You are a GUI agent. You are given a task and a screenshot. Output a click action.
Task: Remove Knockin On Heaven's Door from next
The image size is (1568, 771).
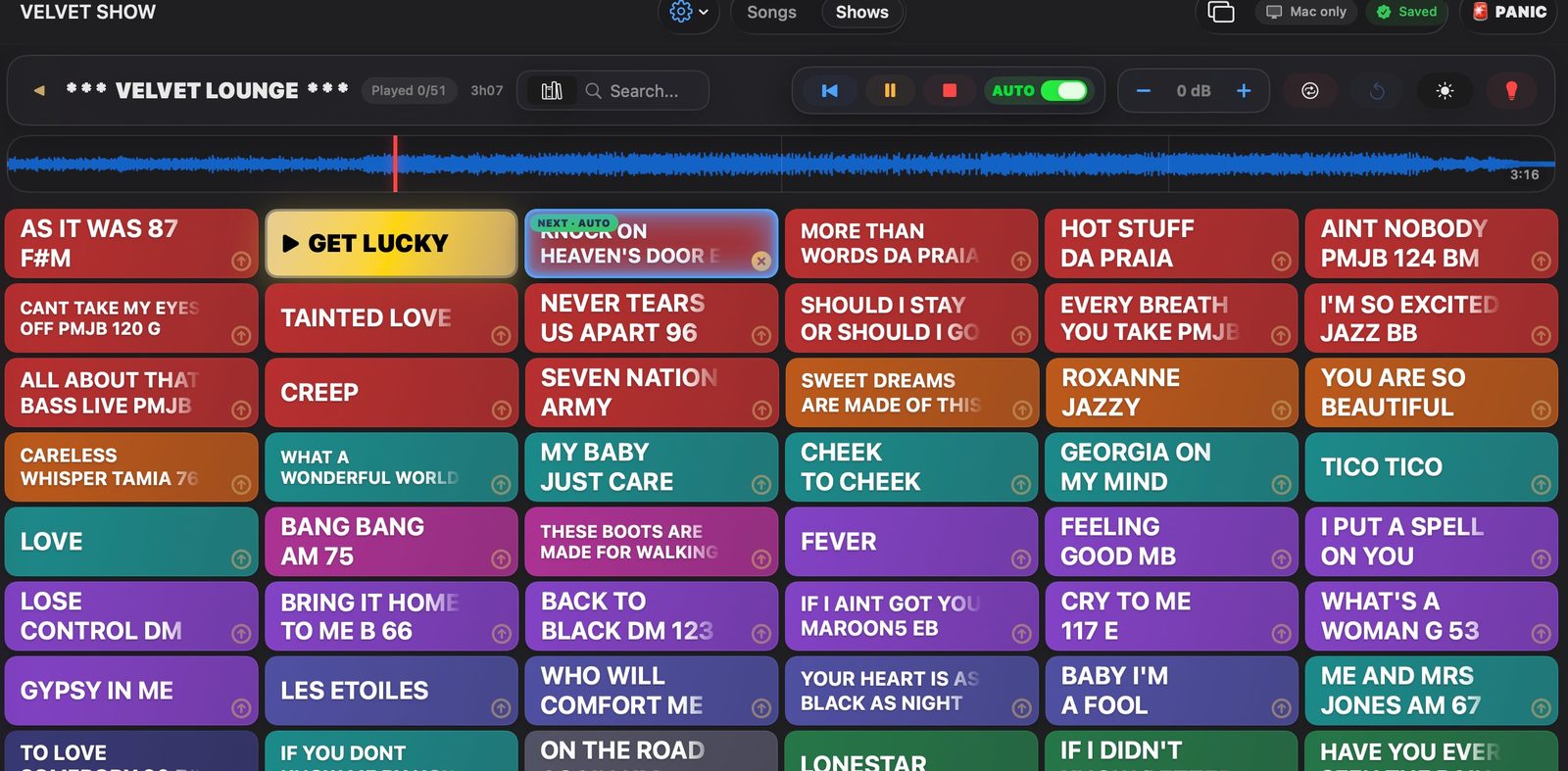760,261
